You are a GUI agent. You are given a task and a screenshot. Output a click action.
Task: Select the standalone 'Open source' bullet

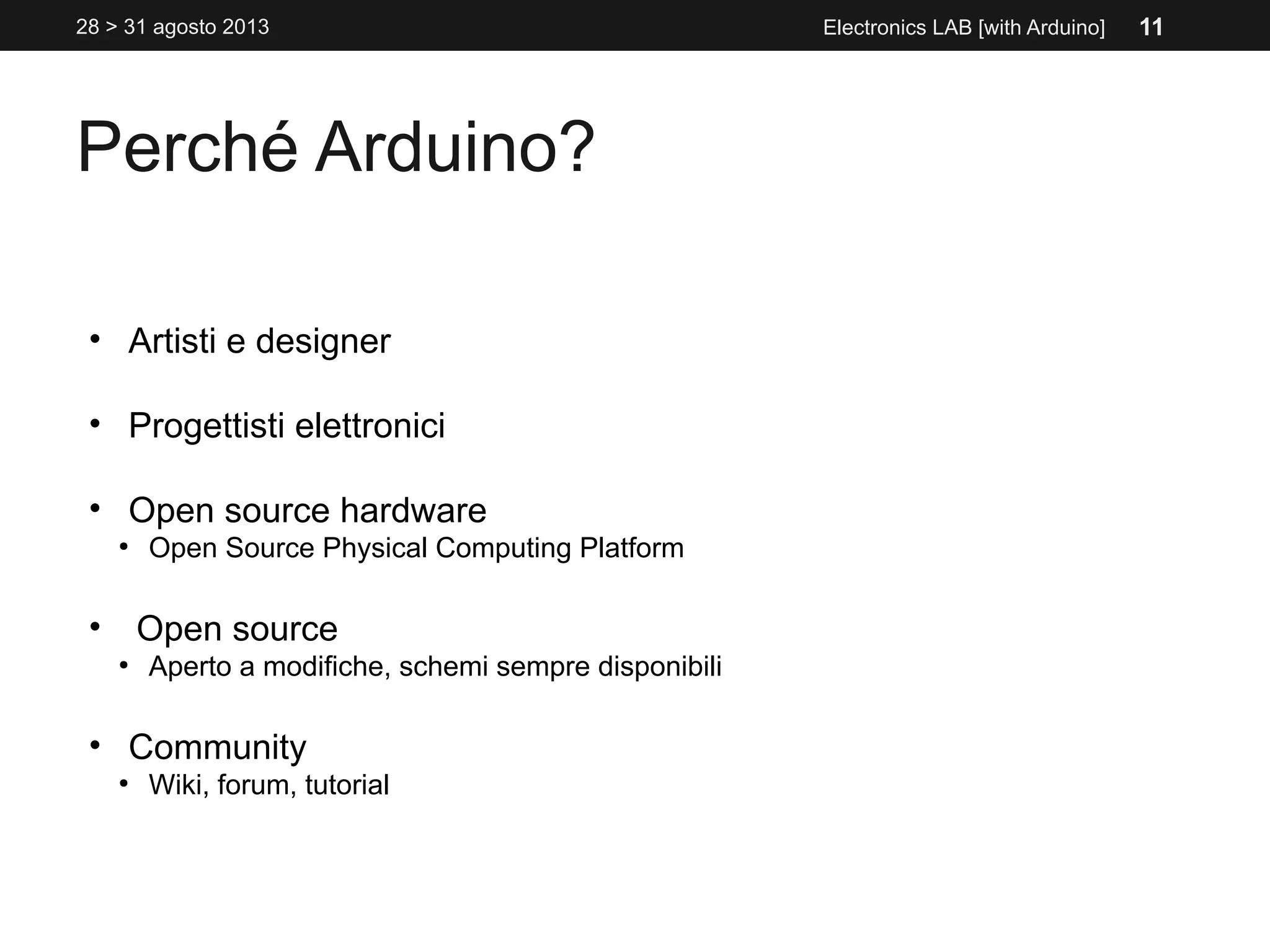[x=237, y=629]
